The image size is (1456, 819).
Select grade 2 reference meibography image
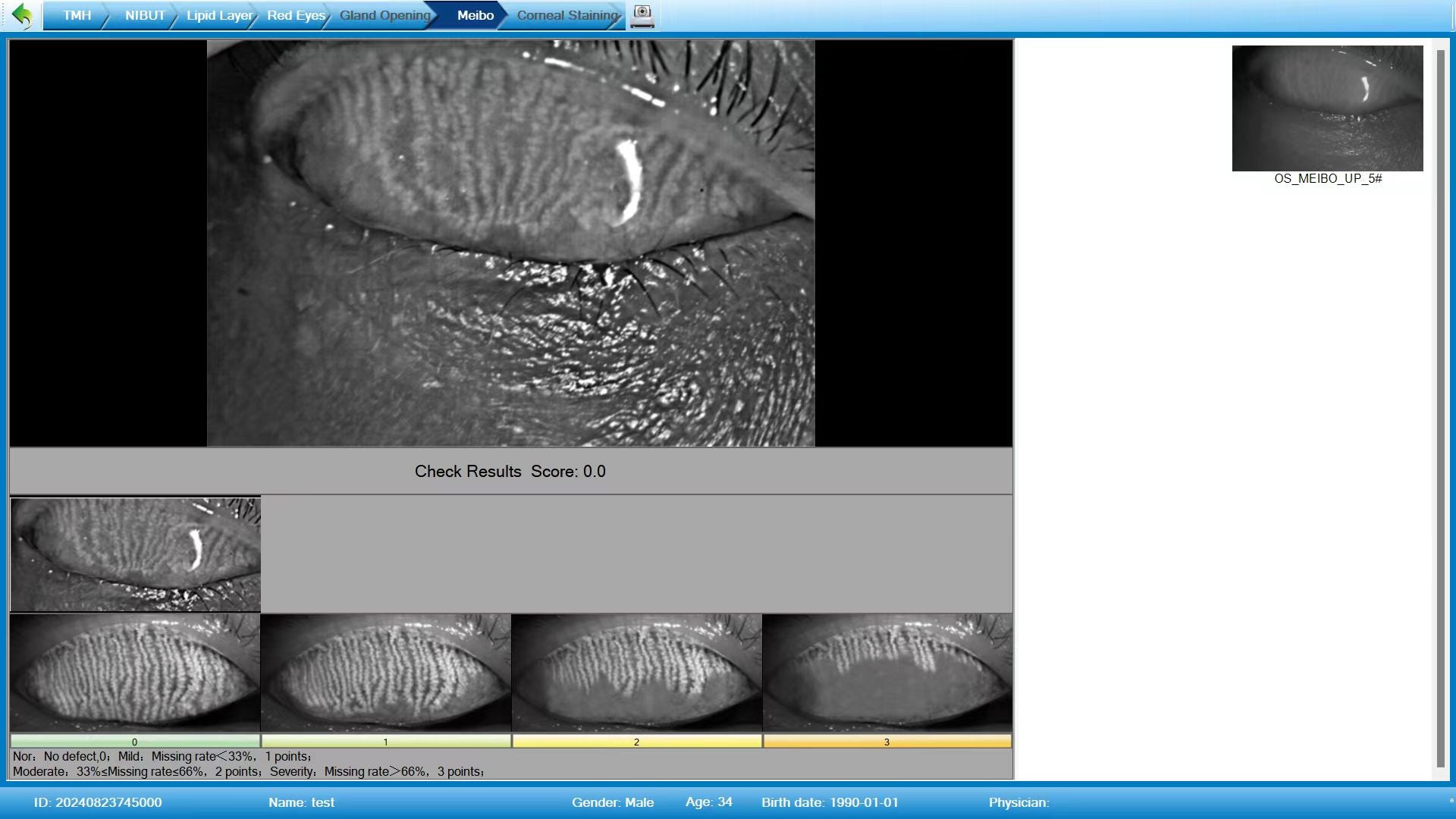(x=636, y=673)
